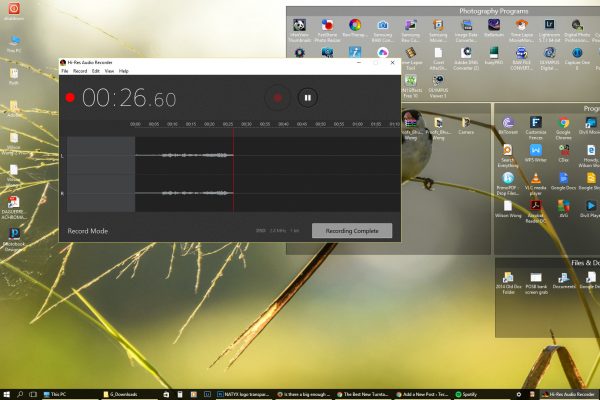
Task: Click the red playhead line in the waveform
Action: tap(234, 170)
